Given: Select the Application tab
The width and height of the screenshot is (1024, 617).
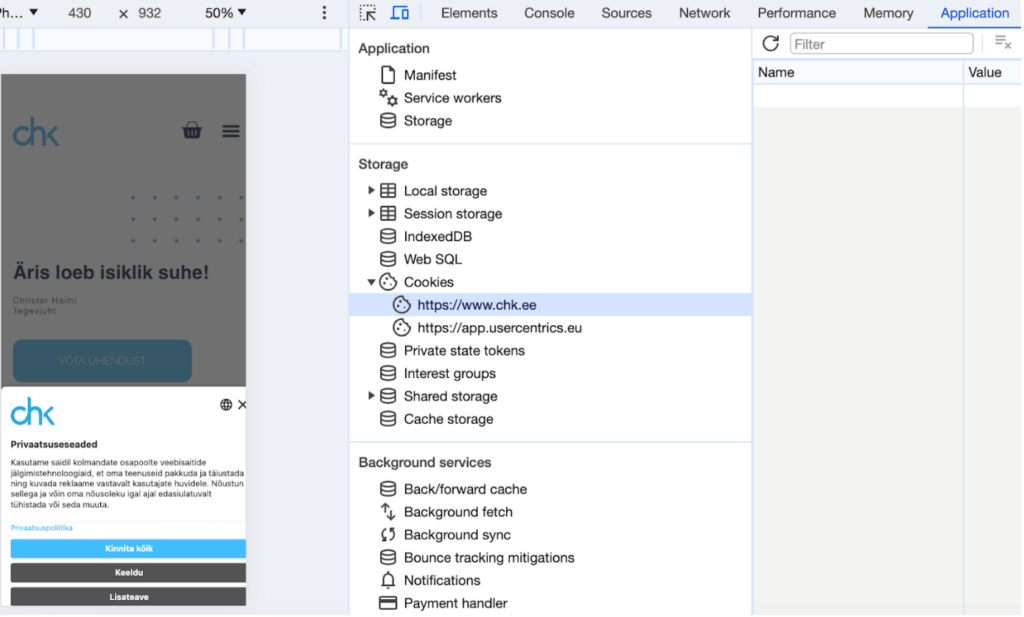Looking at the screenshot, I should (x=974, y=13).
